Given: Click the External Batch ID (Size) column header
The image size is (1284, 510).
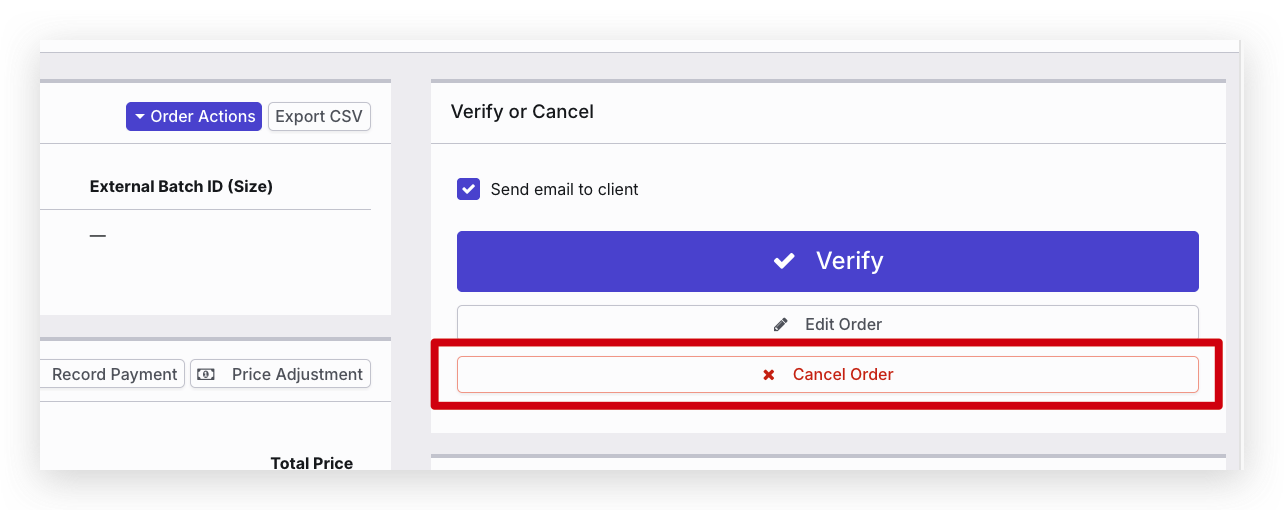Looking at the screenshot, I should 181,186.
